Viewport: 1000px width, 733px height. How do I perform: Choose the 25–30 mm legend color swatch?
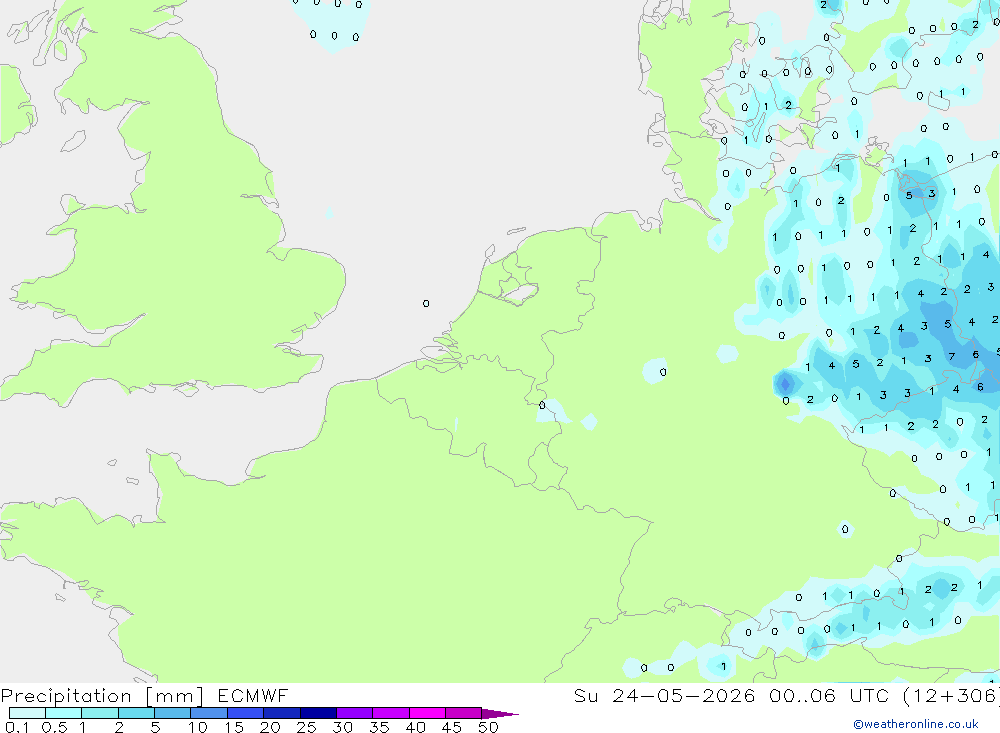point(318,713)
